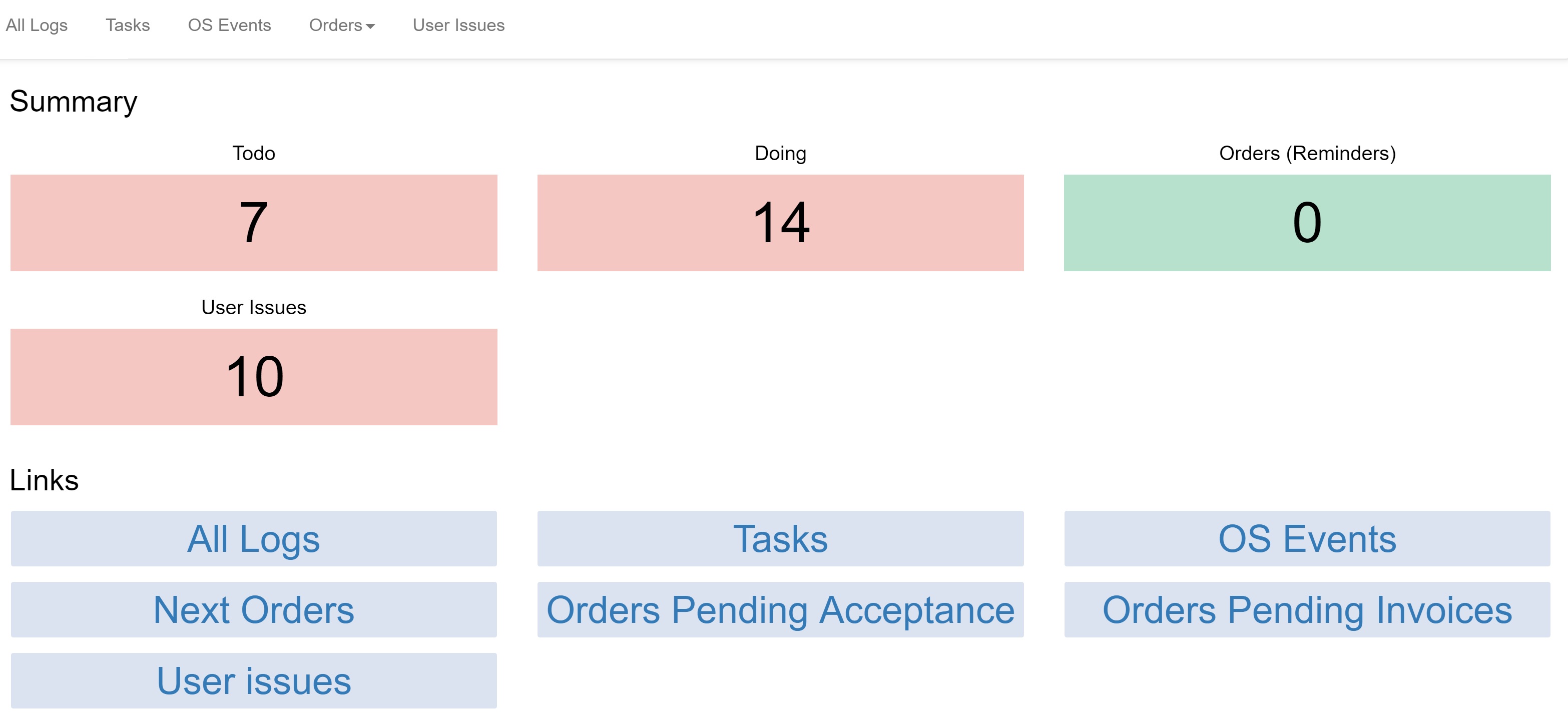The image size is (1568, 728).
Task: Click All Logs navigation menu item
Action: click(x=37, y=25)
